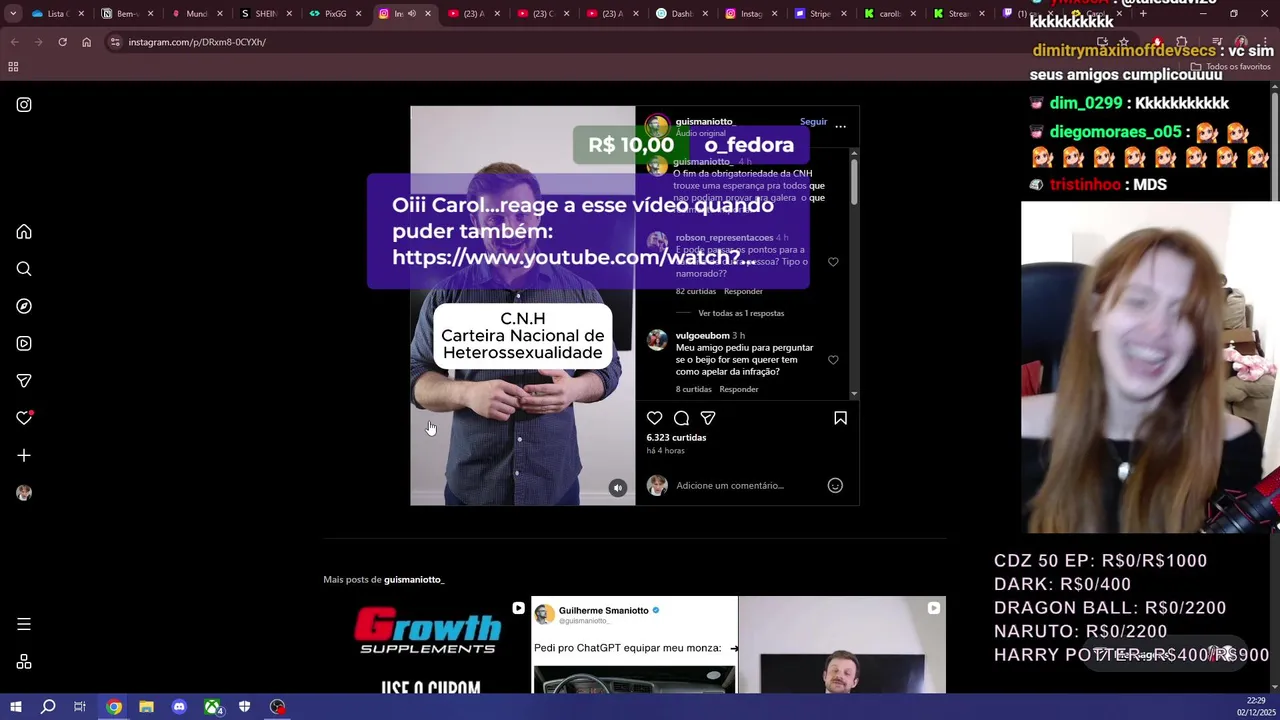Open Reels icon in sidebar
Image resolution: width=1280 pixels, height=720 pixels.
(24, 343)
